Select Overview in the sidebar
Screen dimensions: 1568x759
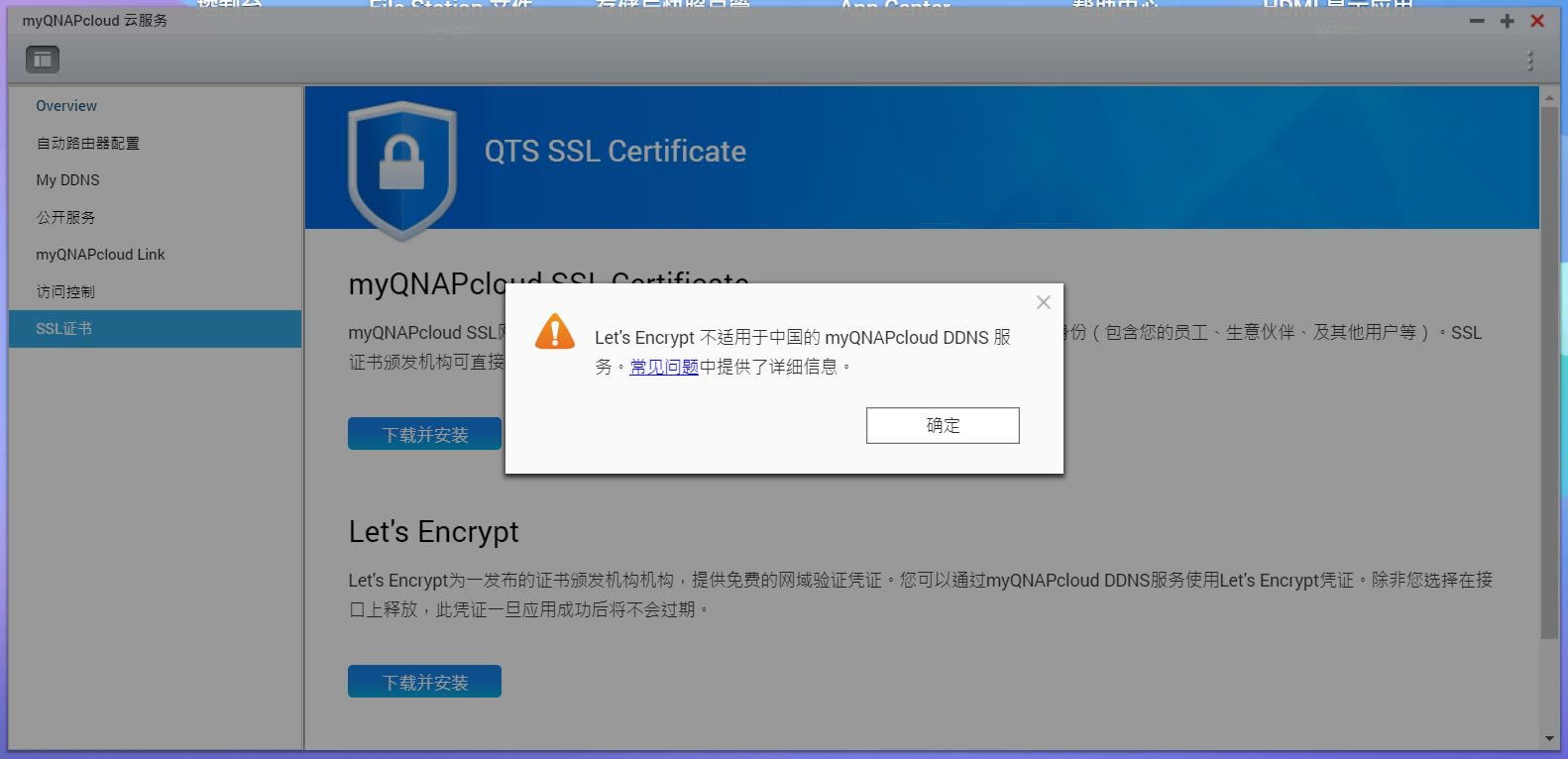[66, 106]
